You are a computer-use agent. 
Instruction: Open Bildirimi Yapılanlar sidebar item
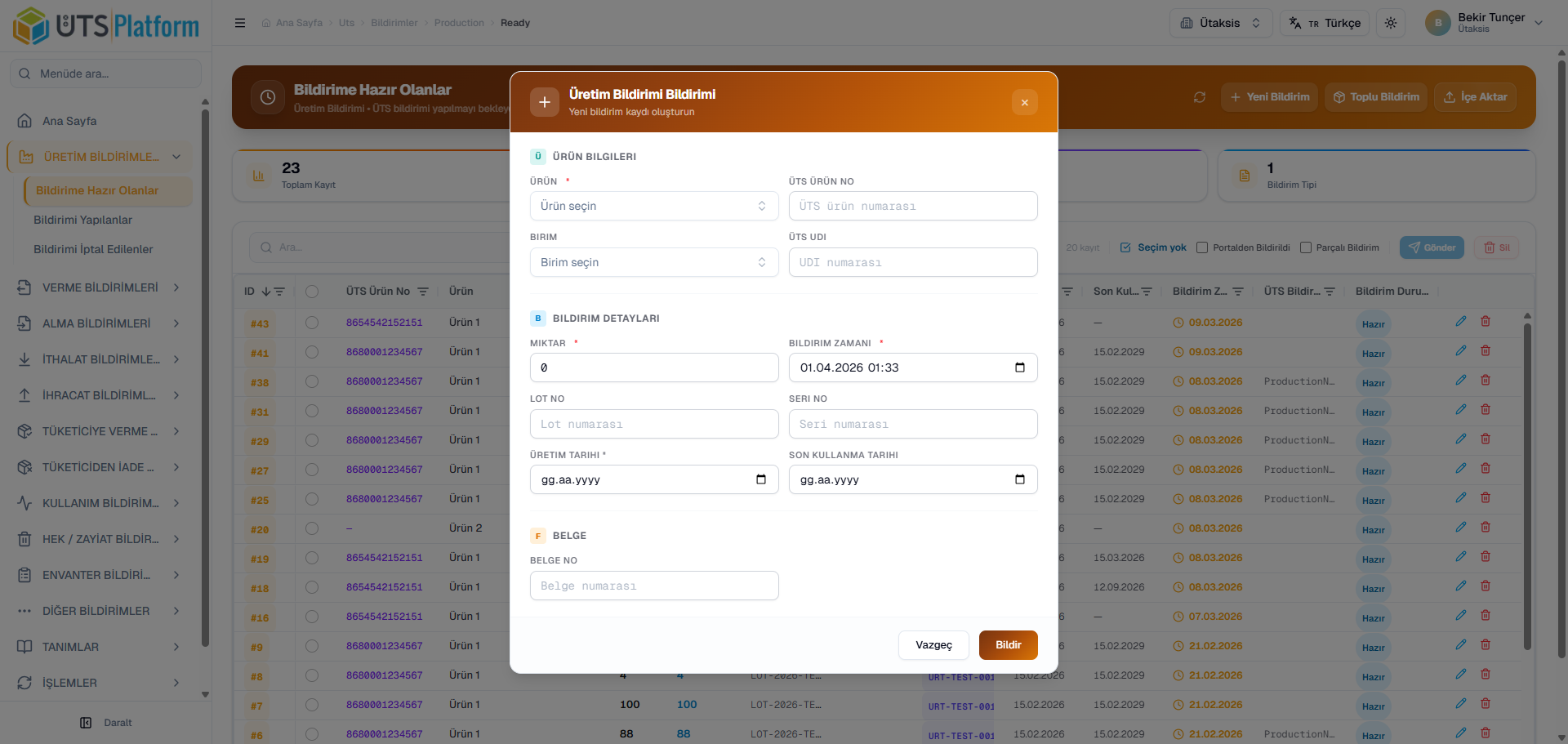[82, 220]
